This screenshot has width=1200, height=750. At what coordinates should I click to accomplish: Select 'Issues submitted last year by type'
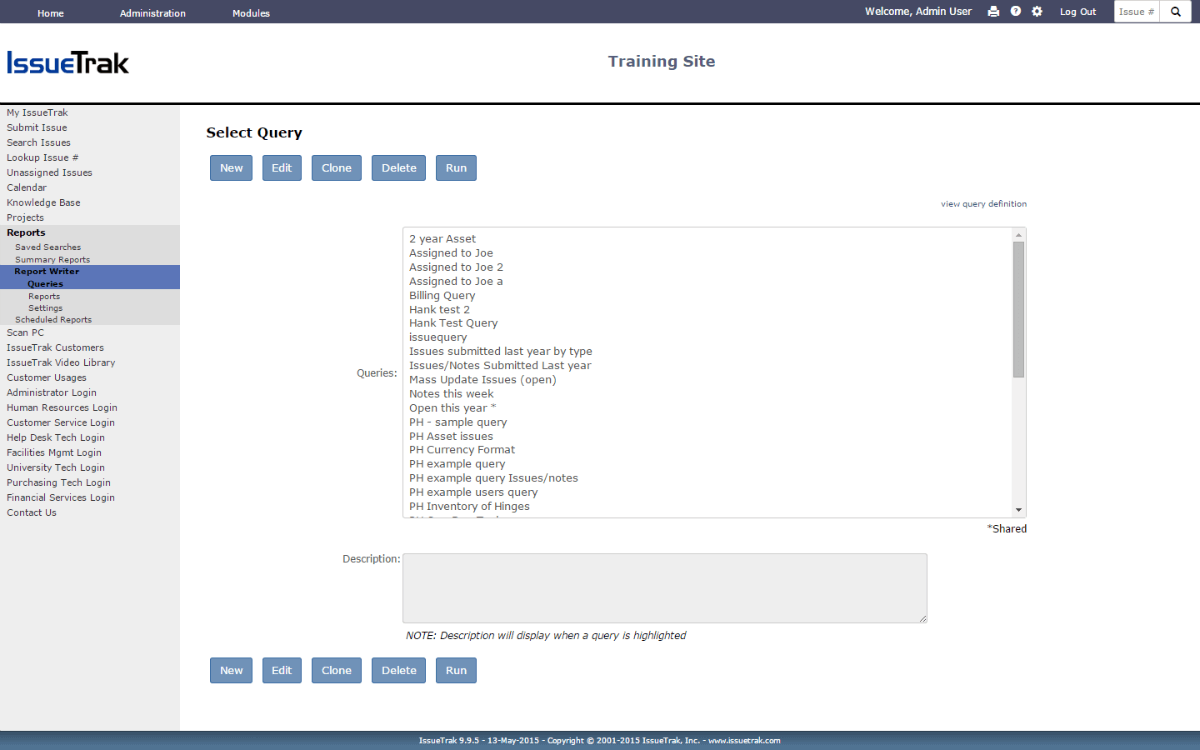501,351
